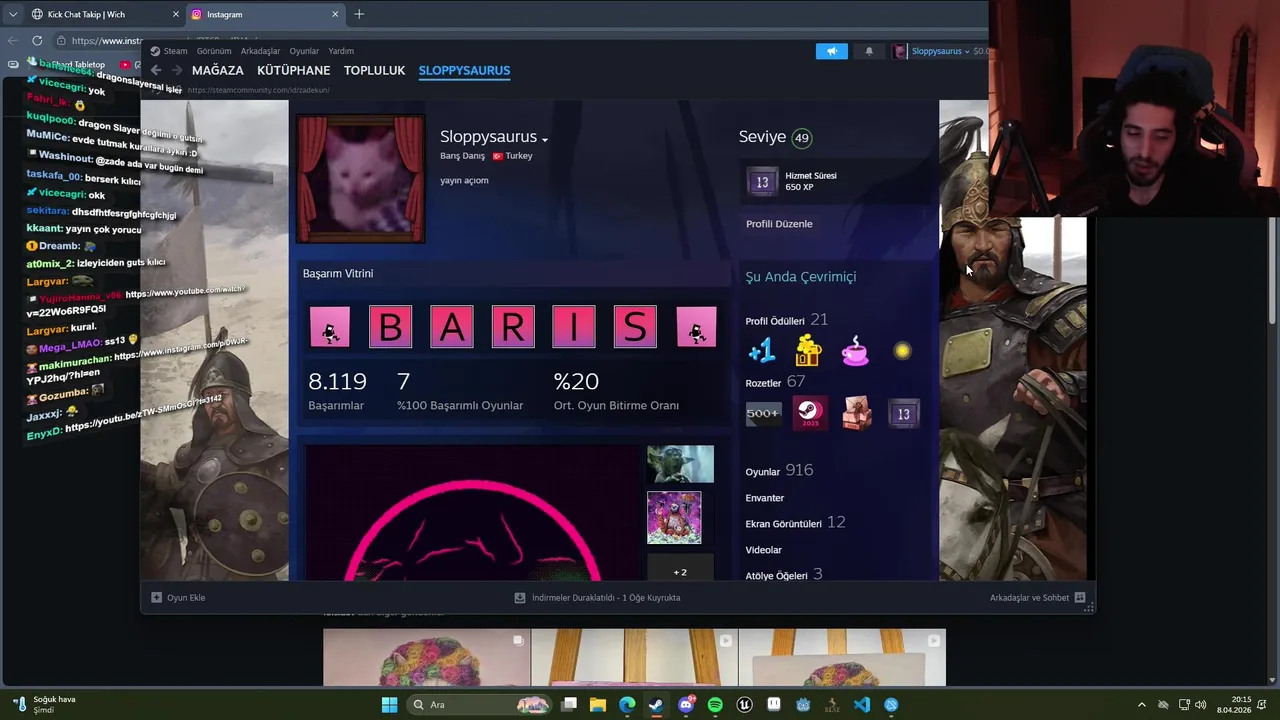1280x720 pixels.
Task: Close the Instagram browser tab
Action: click(x=335, y=14)
